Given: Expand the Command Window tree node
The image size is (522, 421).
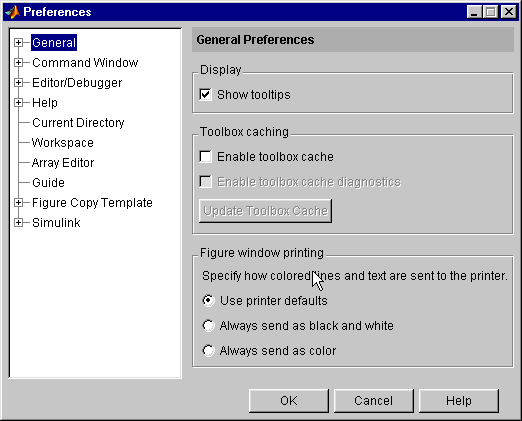Looking at the screenshot, I should pyautogui.click(x=19, y=63).
